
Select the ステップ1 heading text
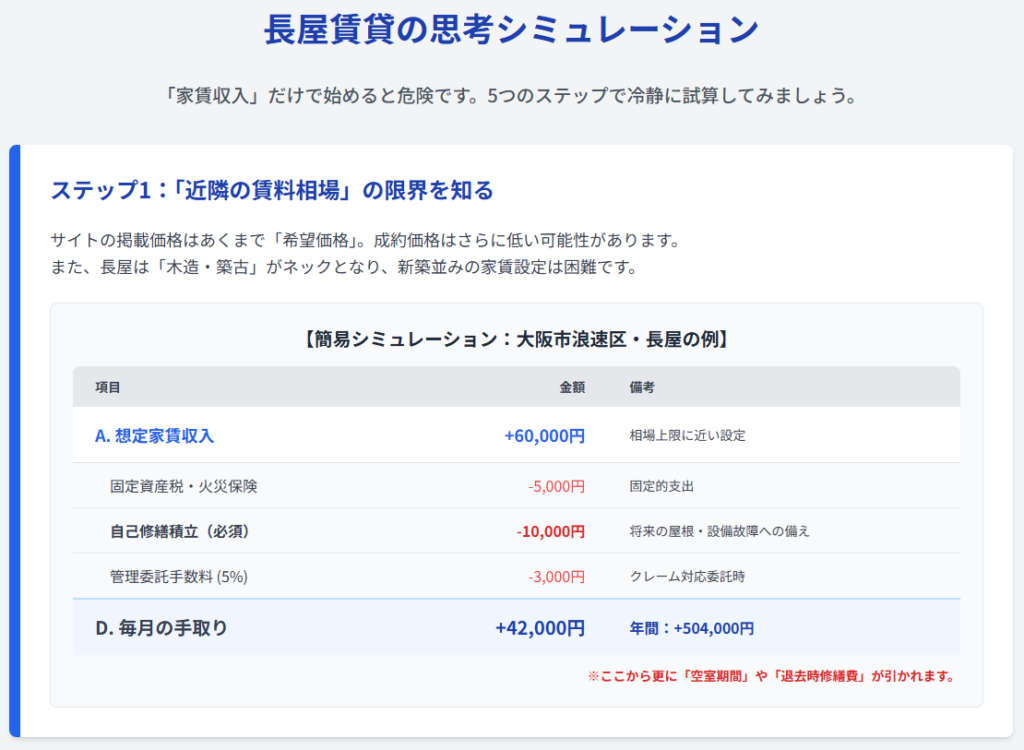point(272,190)
